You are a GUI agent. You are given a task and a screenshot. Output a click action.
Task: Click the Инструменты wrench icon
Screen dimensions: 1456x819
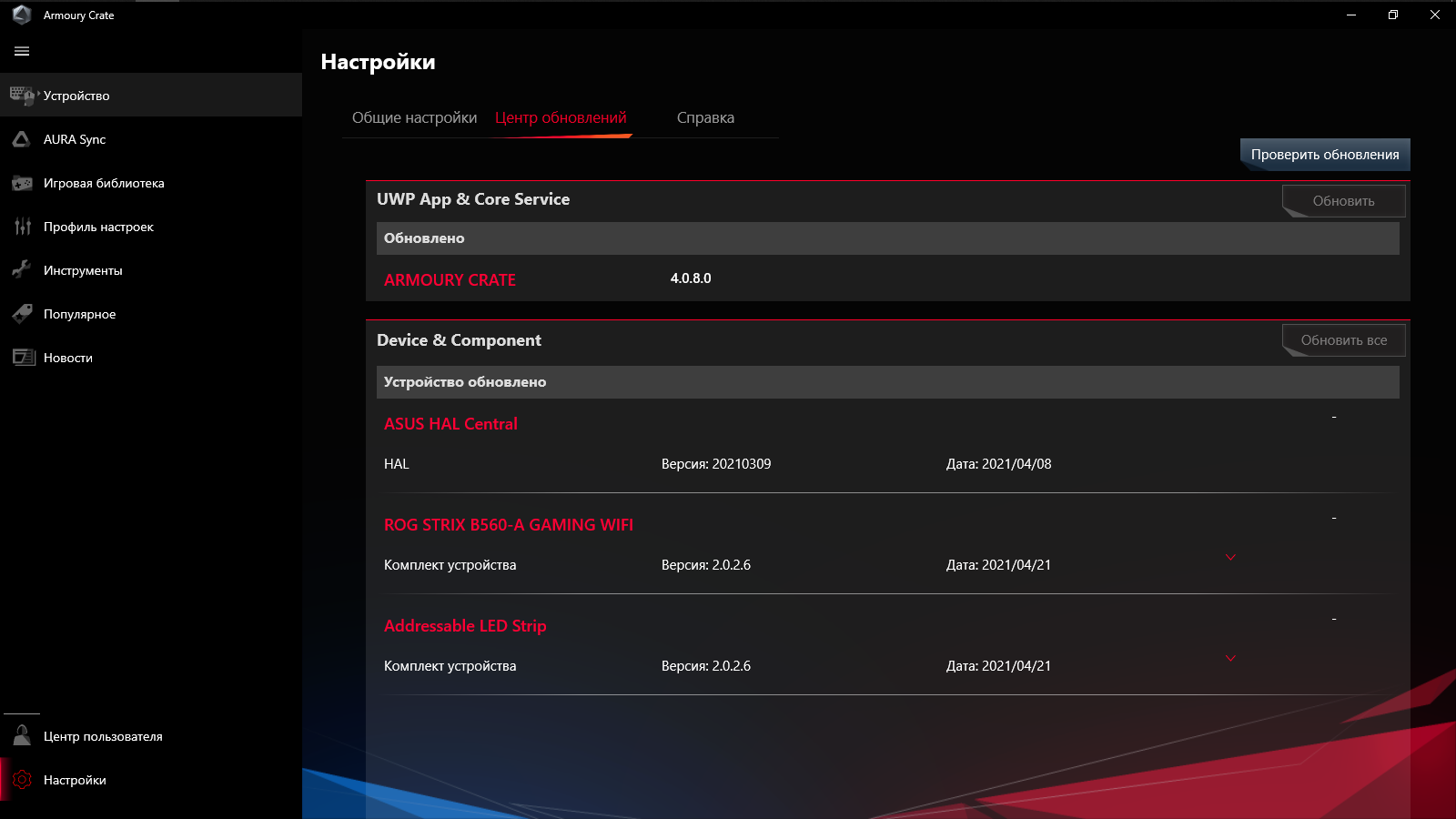click(x=22, y=270)
